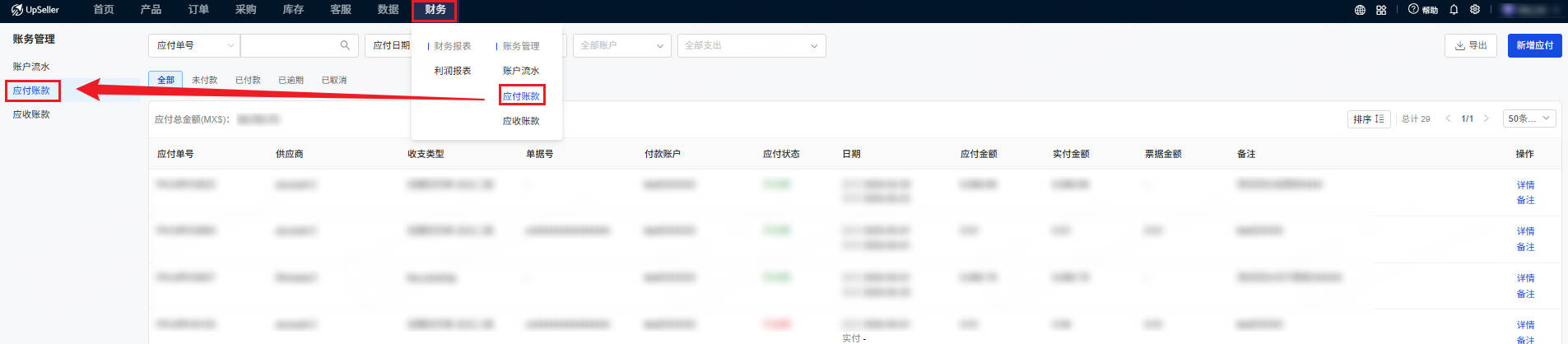This screenshot has width=1568, height=344.
Task: Select 应付账款 in the 财务 dropdown
Action: (x=521, y=96)
